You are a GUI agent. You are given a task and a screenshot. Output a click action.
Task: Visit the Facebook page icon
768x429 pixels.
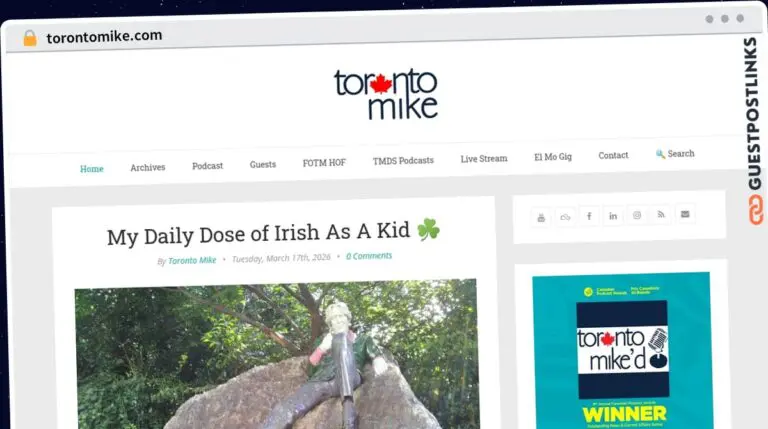589,216
